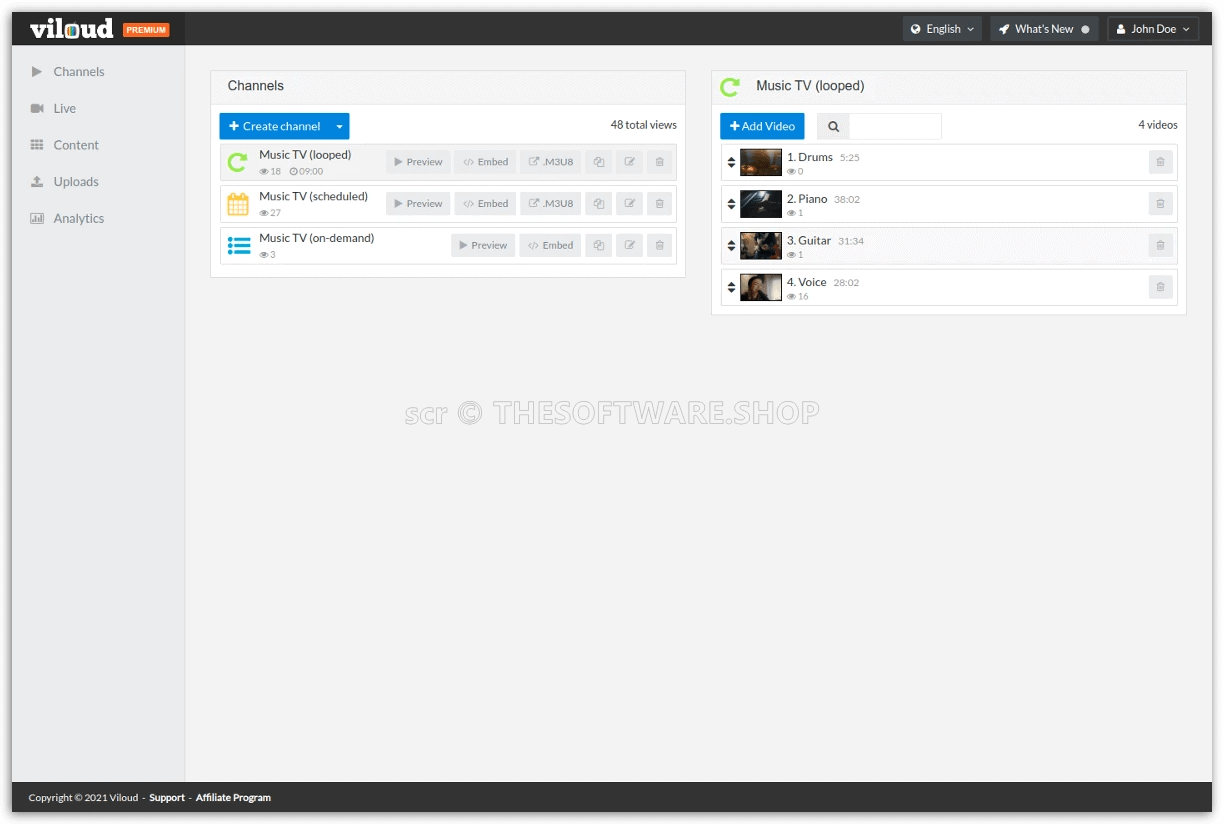
Task: Click the edit icon for Music TV (looped)
Action: (629, 162)
